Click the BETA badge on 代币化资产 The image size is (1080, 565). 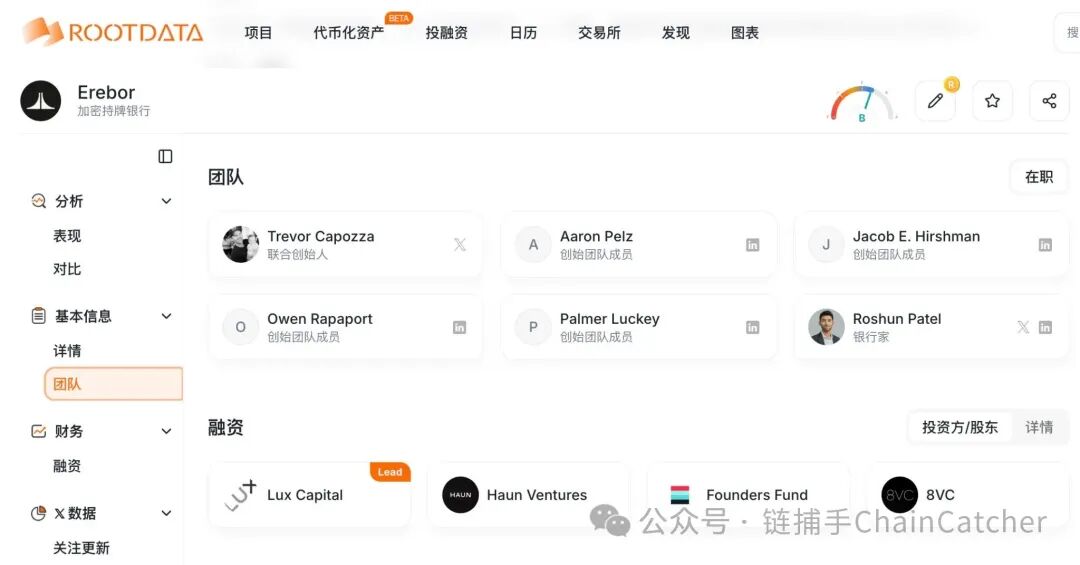(399, 18)
